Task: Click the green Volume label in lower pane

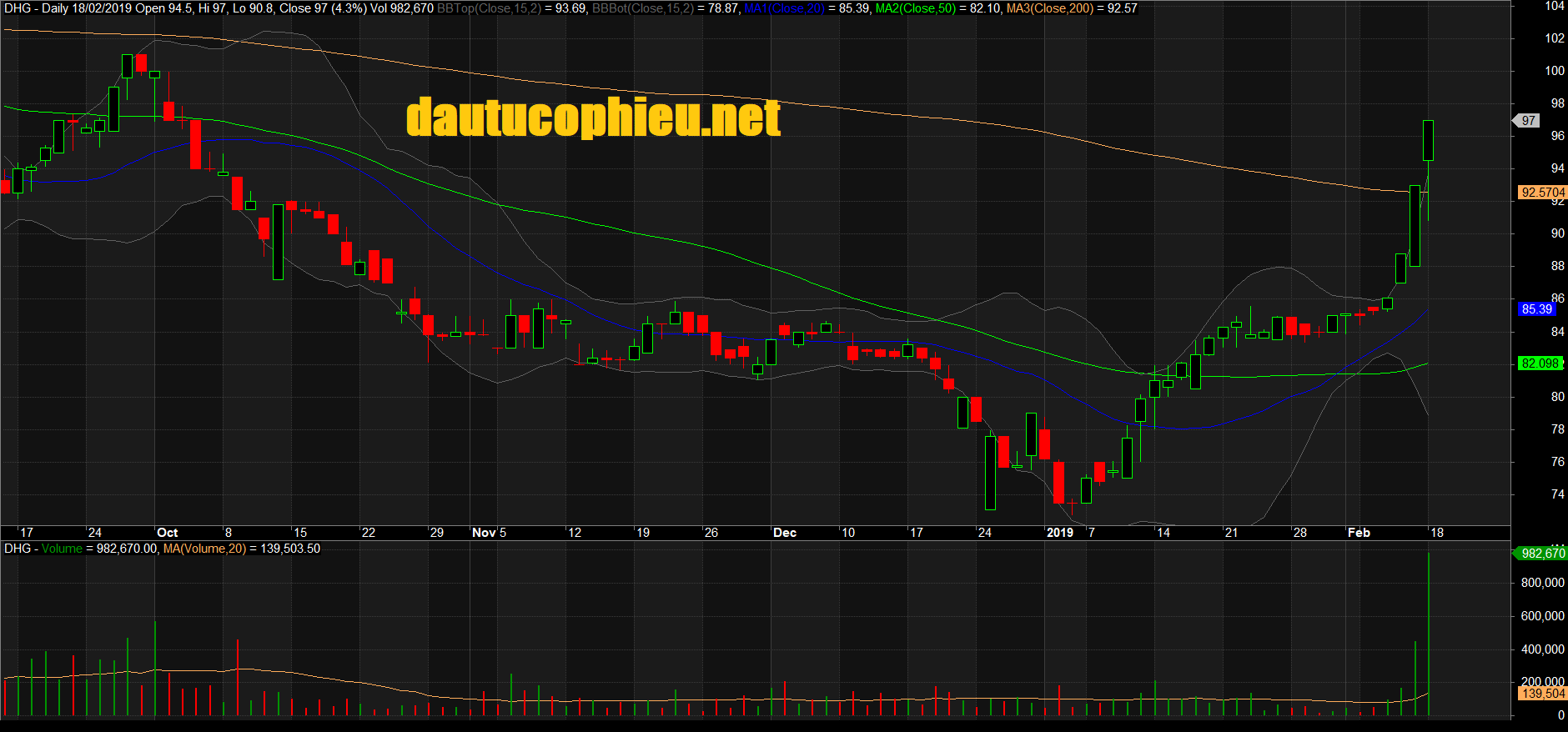Action: (x=62, y=549)
